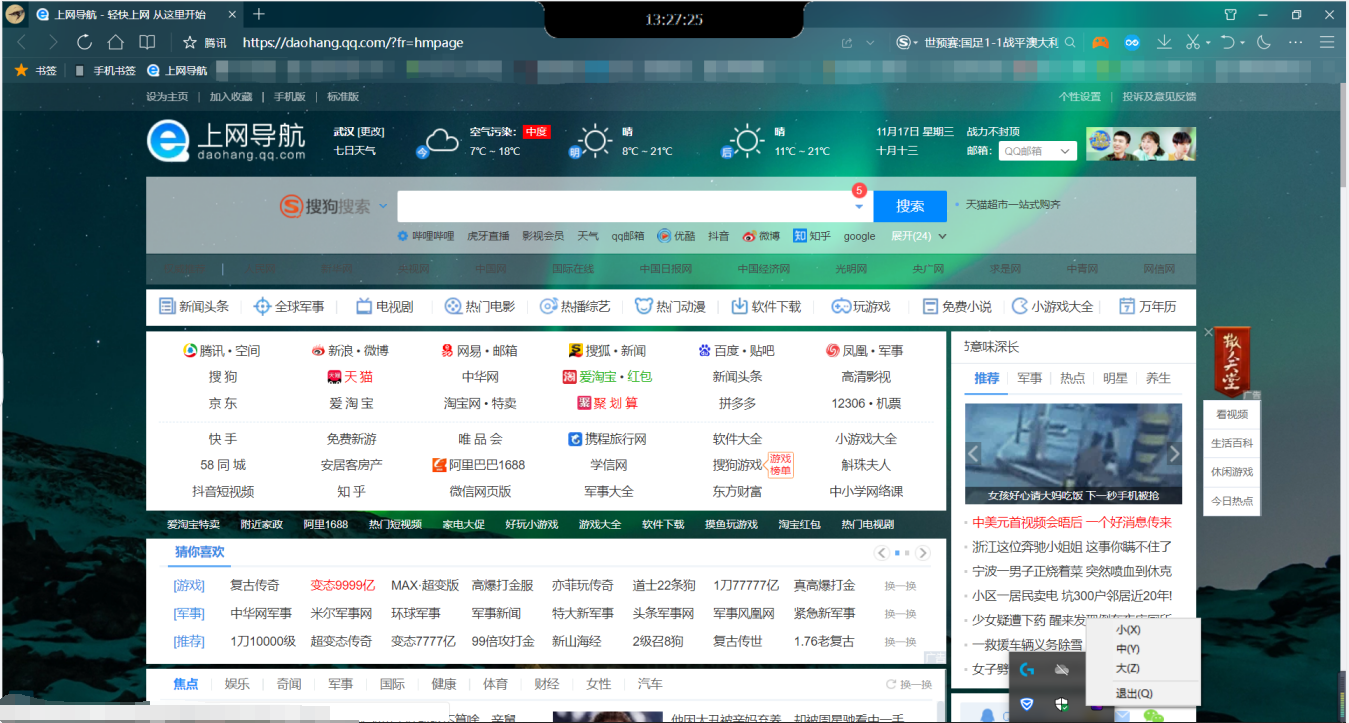Go to browser home page icon
Image resolution: width=1349 pixels, height=723 pixels.
(116, 42)
